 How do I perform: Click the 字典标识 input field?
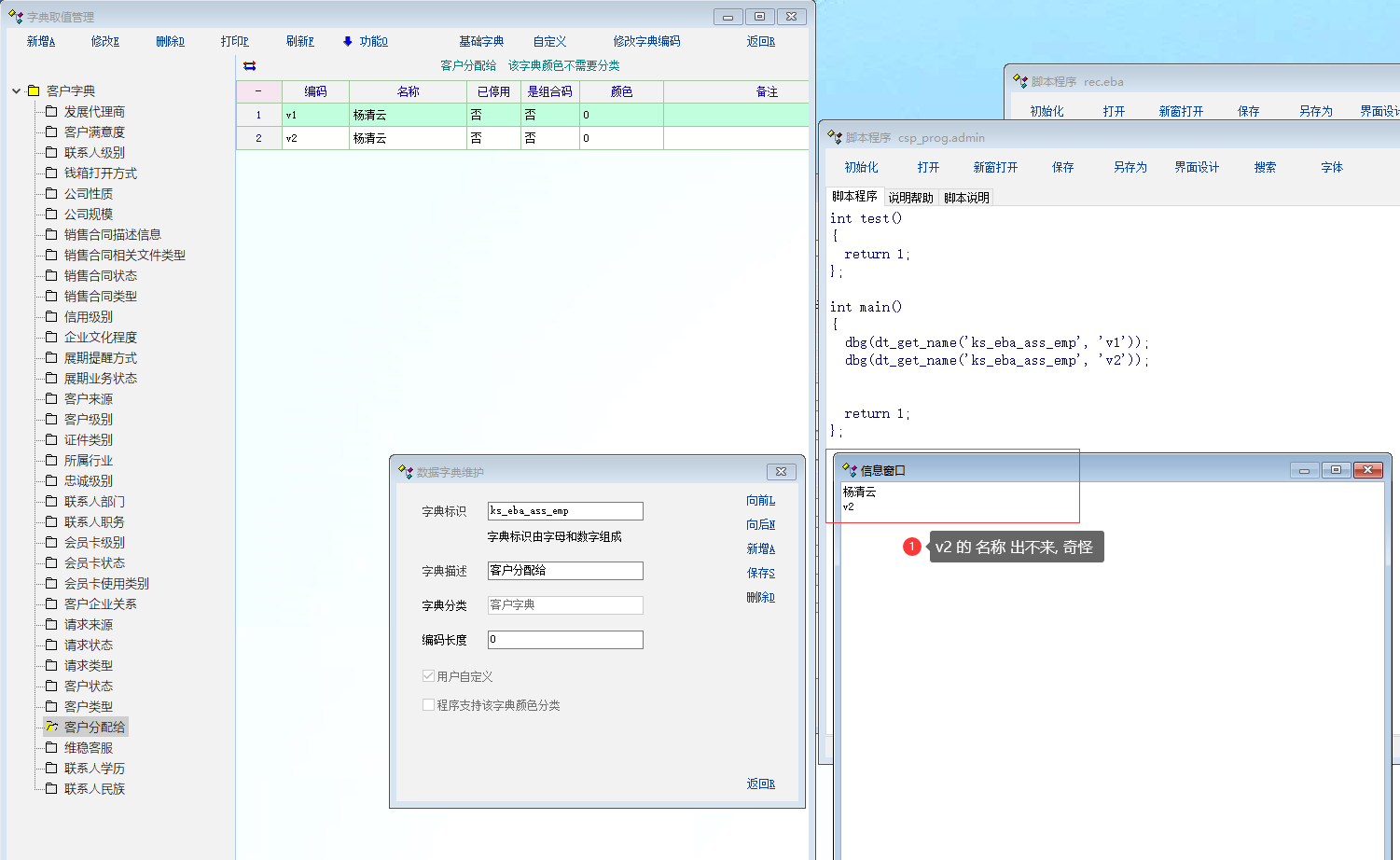coord(564,511)
